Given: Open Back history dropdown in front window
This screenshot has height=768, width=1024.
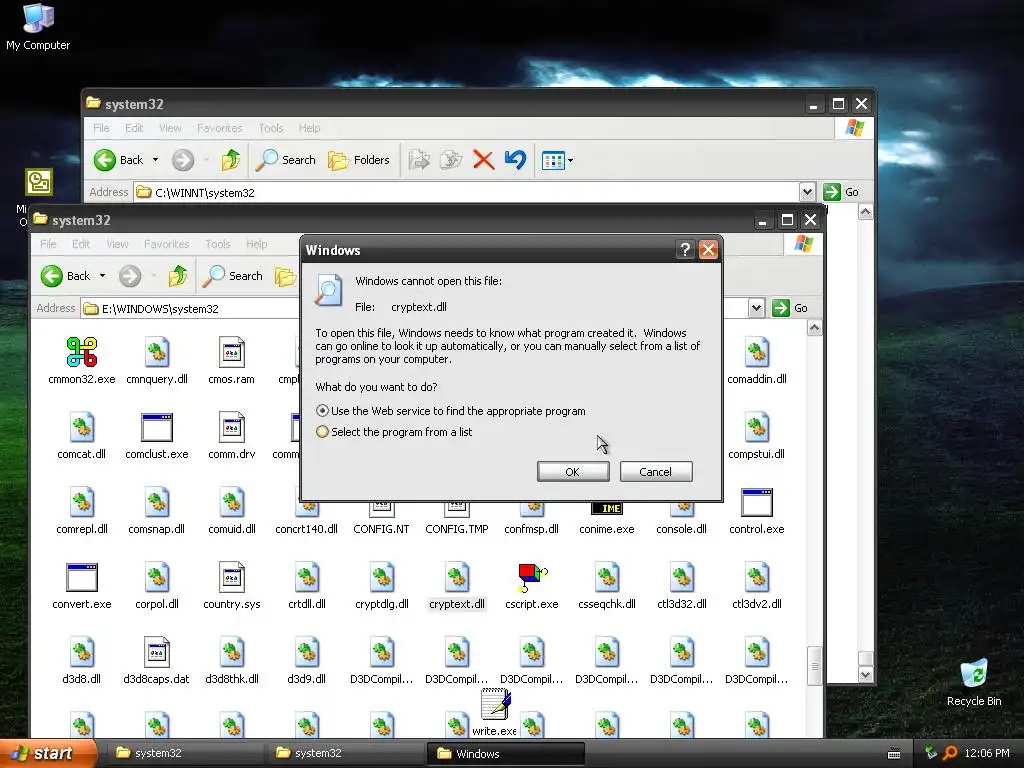Looking at the screenshot, I should point(103,276).
